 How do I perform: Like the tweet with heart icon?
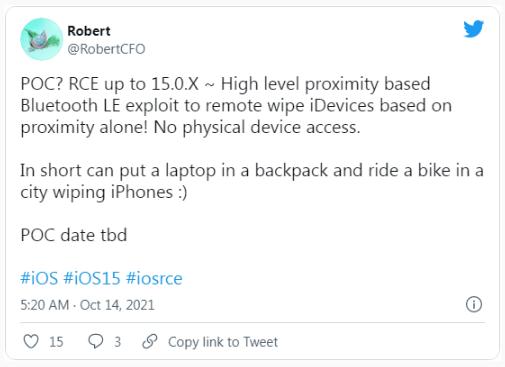[31, 342]
